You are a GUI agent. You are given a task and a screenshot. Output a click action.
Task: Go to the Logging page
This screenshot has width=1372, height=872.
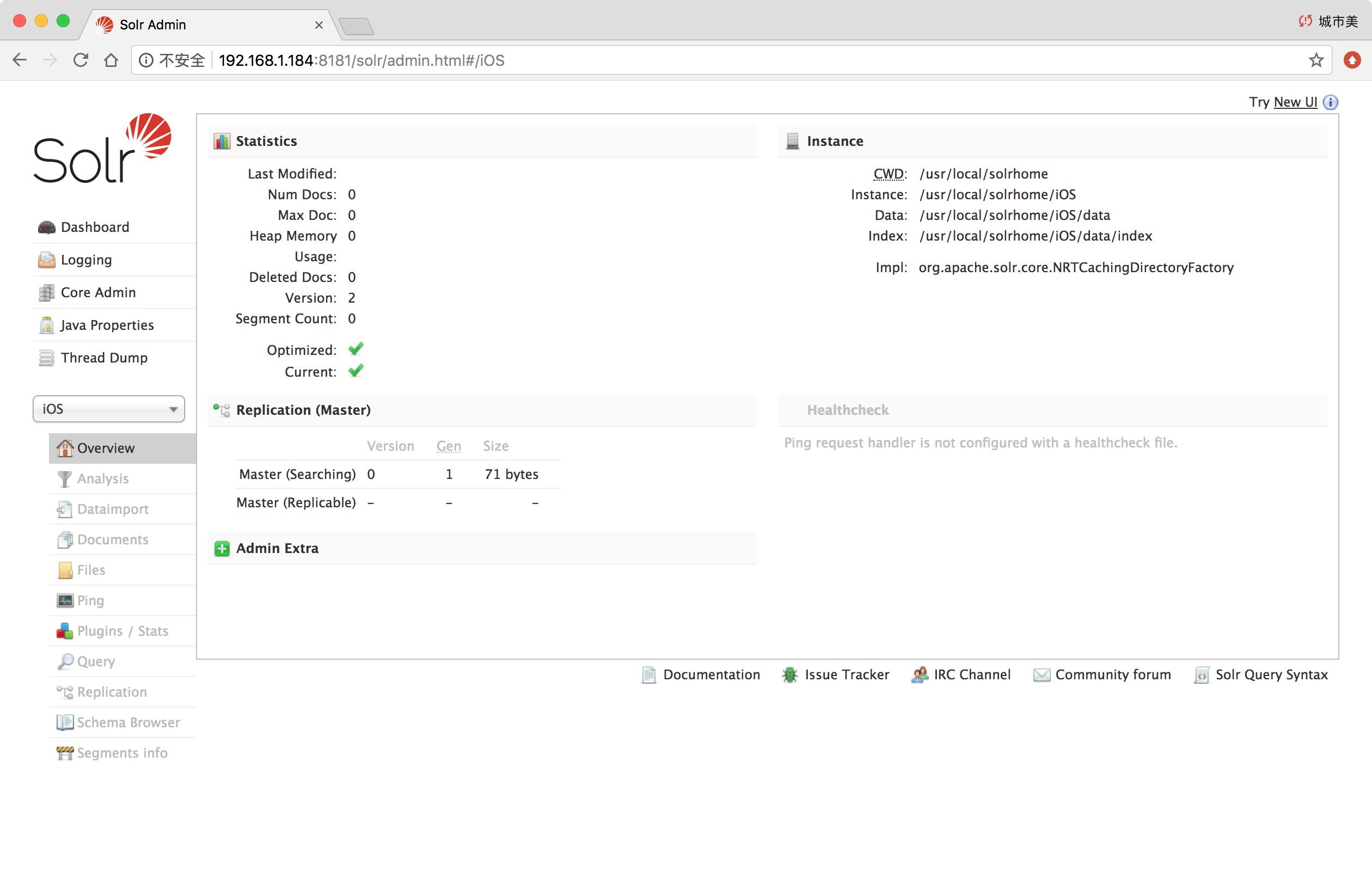point(86,260)
